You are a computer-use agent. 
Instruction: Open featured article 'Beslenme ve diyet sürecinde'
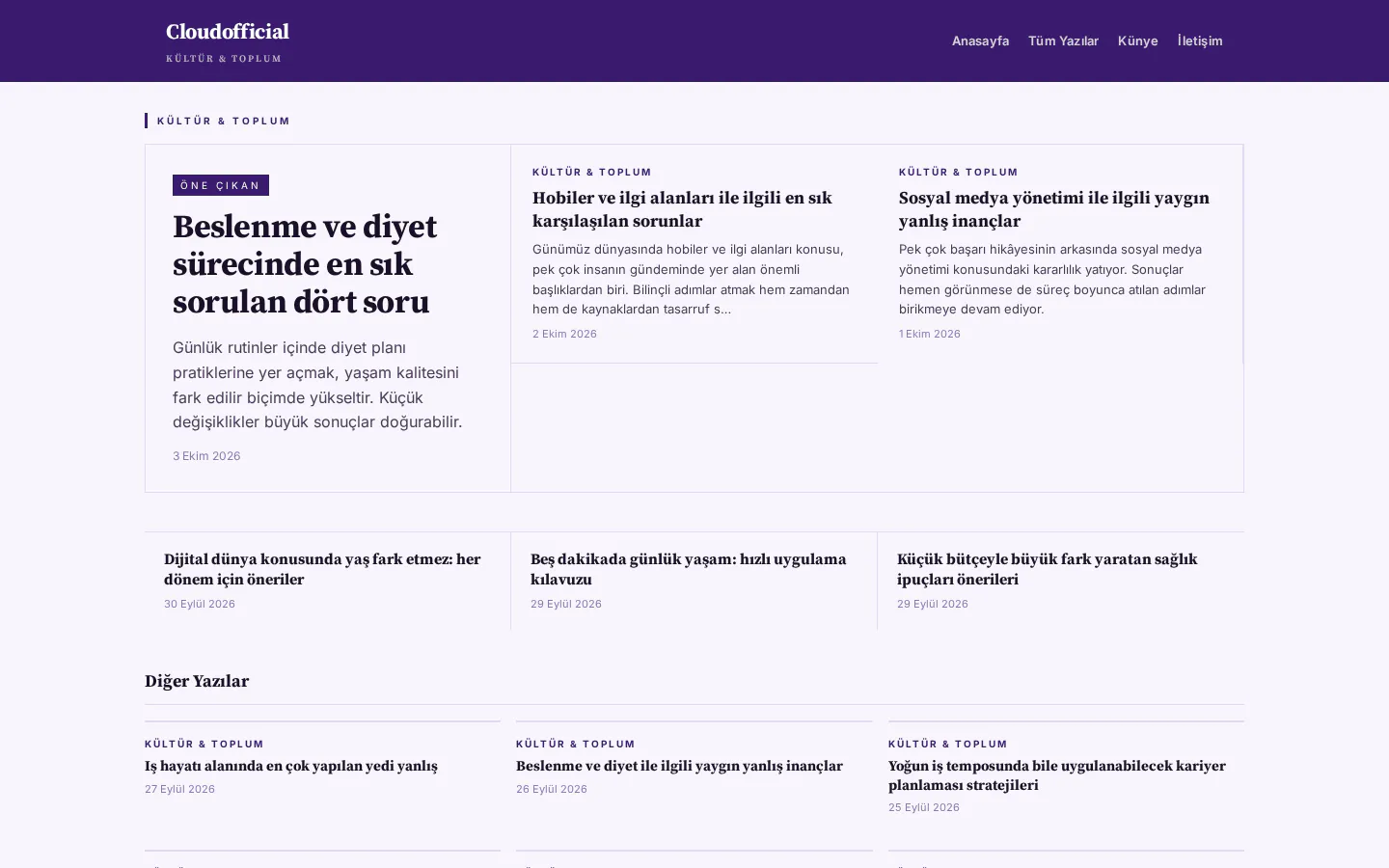305,264
